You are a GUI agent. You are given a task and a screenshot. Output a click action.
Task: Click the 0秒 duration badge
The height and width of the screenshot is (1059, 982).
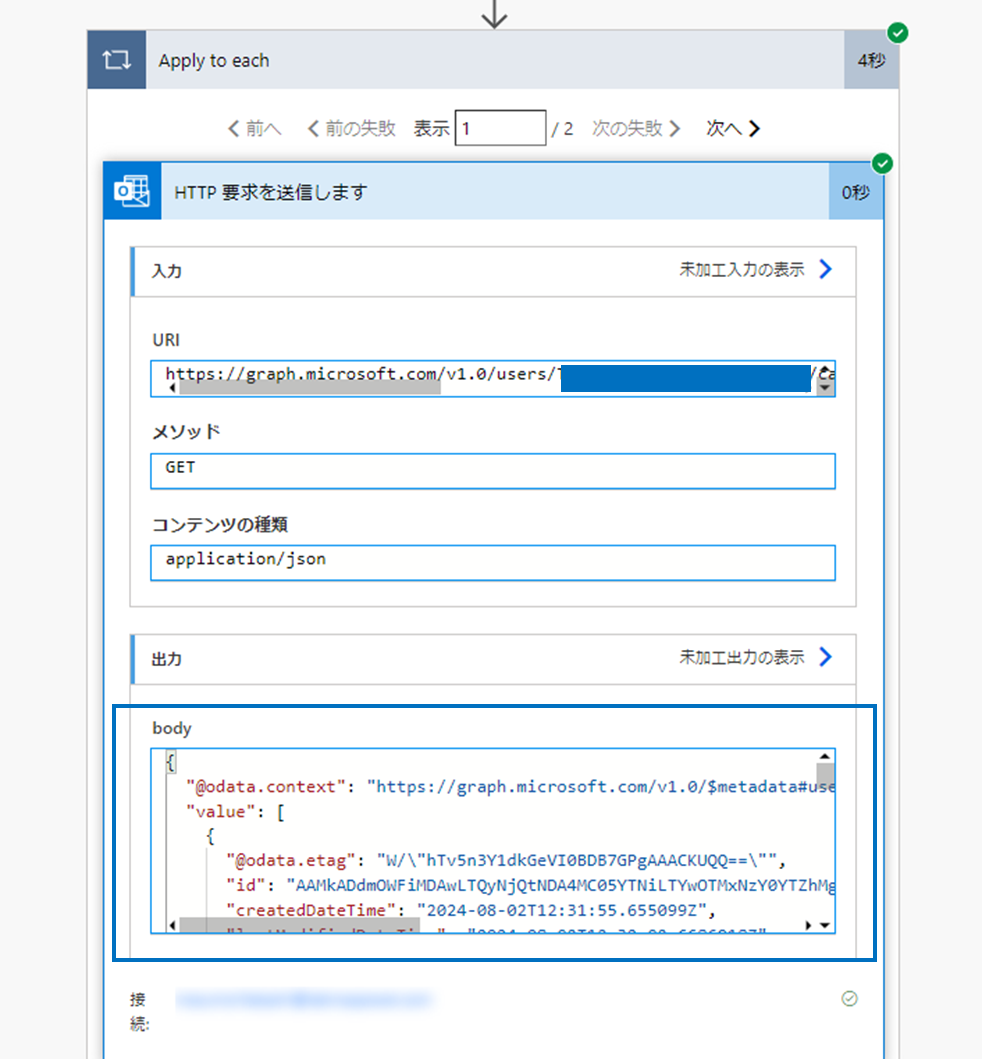pos(856,192)
